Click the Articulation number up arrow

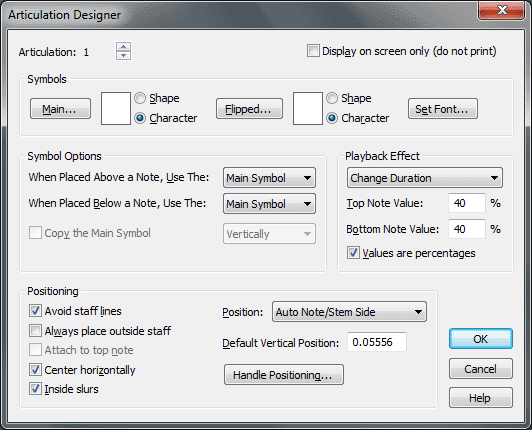tap(124, 46)
